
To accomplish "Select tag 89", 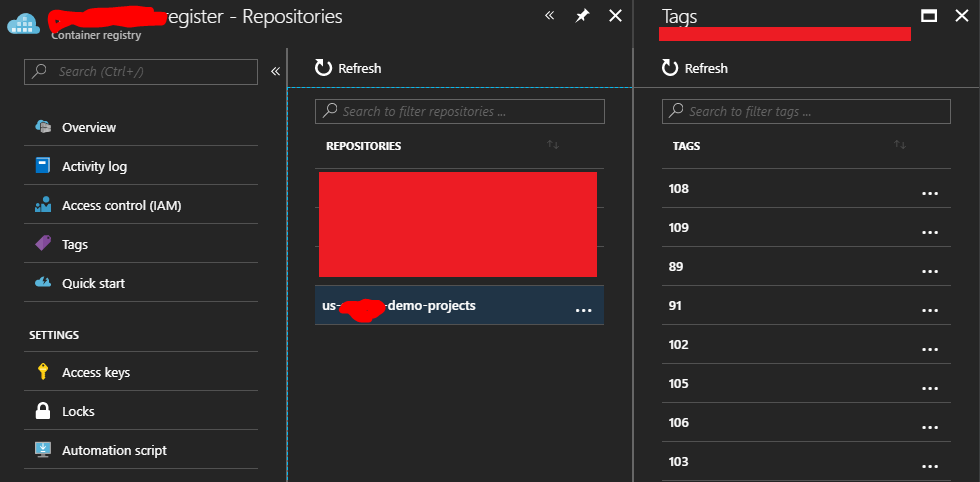I will pyautogui.click(x=806, y=266).
